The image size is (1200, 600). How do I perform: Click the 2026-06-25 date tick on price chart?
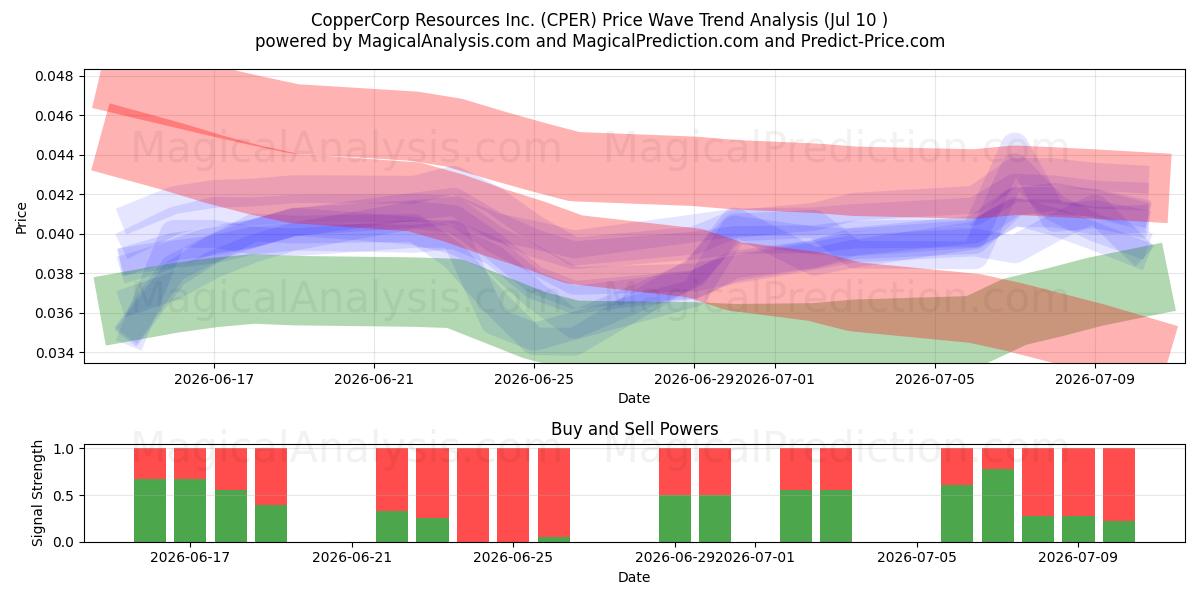[534, 379]
